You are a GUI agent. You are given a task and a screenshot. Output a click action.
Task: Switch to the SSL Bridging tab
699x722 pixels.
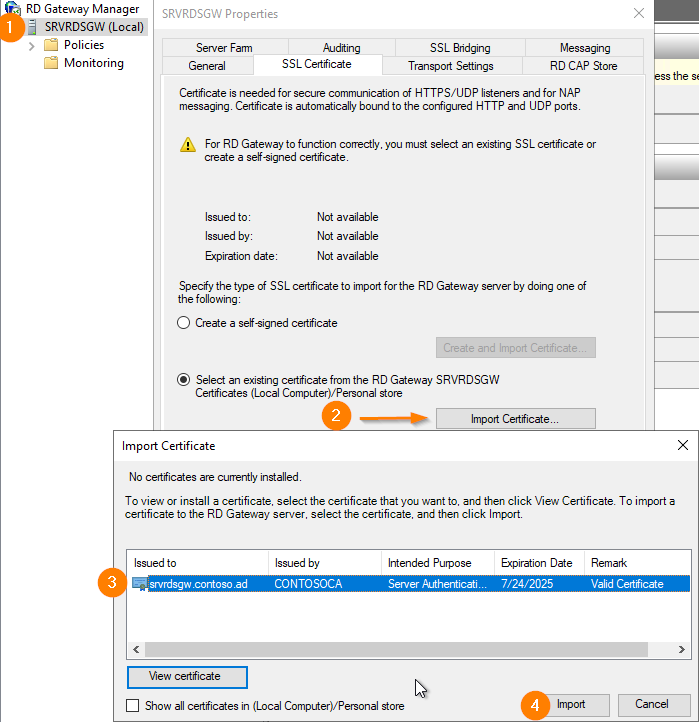click(460, 47)
